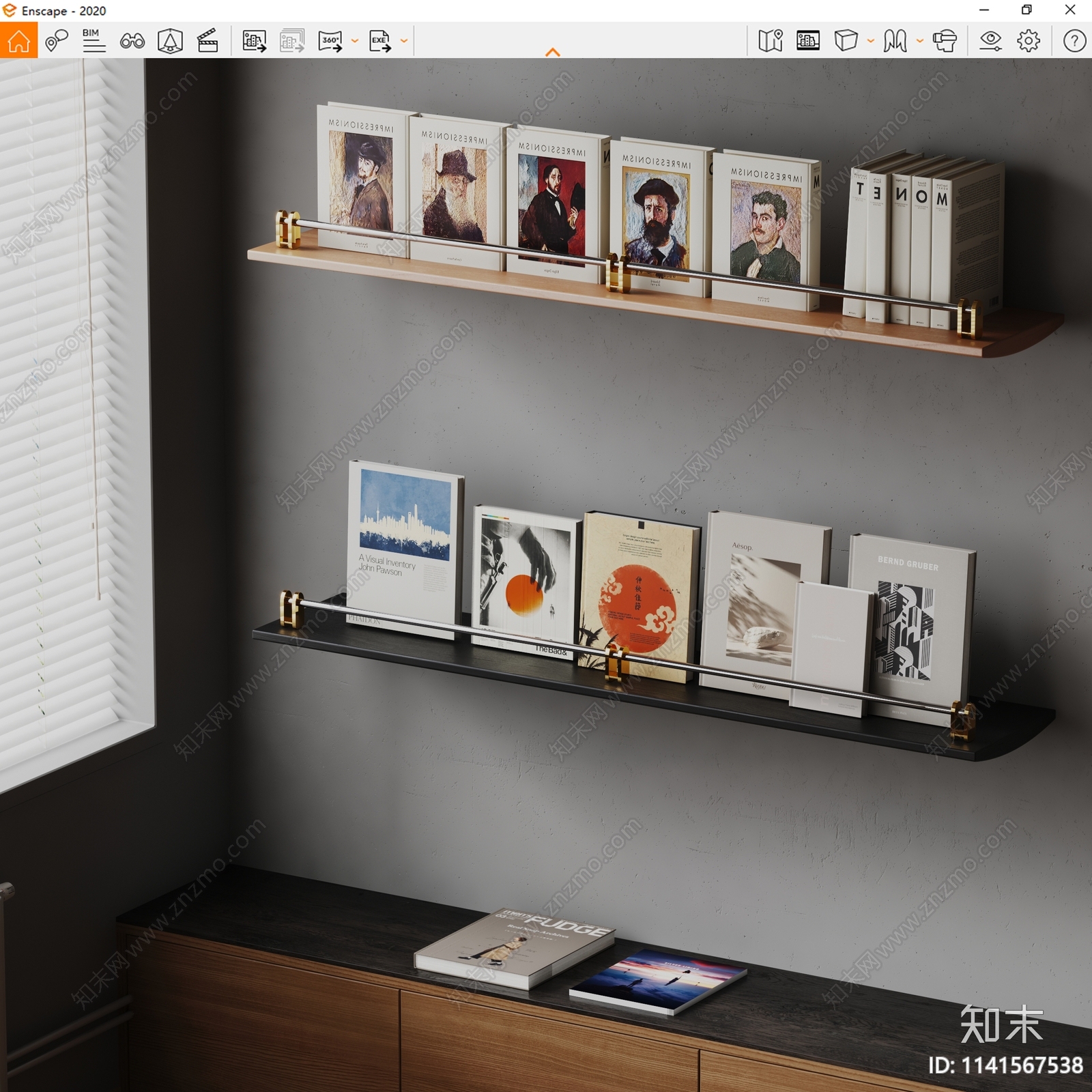Expand the 360° panorama dropdown arrow
Screen dimensions: 1092x1092
point(355,41)
